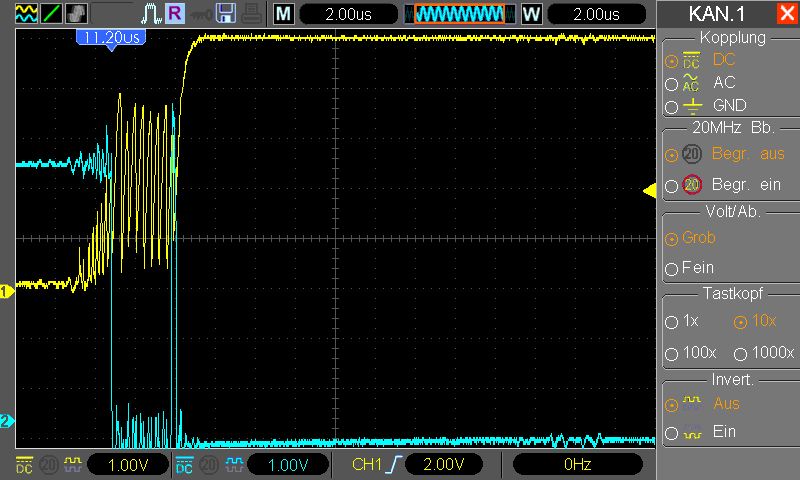Click the rising edge trigger slope icon
This screenshot has width=800, height=480.
394,464
